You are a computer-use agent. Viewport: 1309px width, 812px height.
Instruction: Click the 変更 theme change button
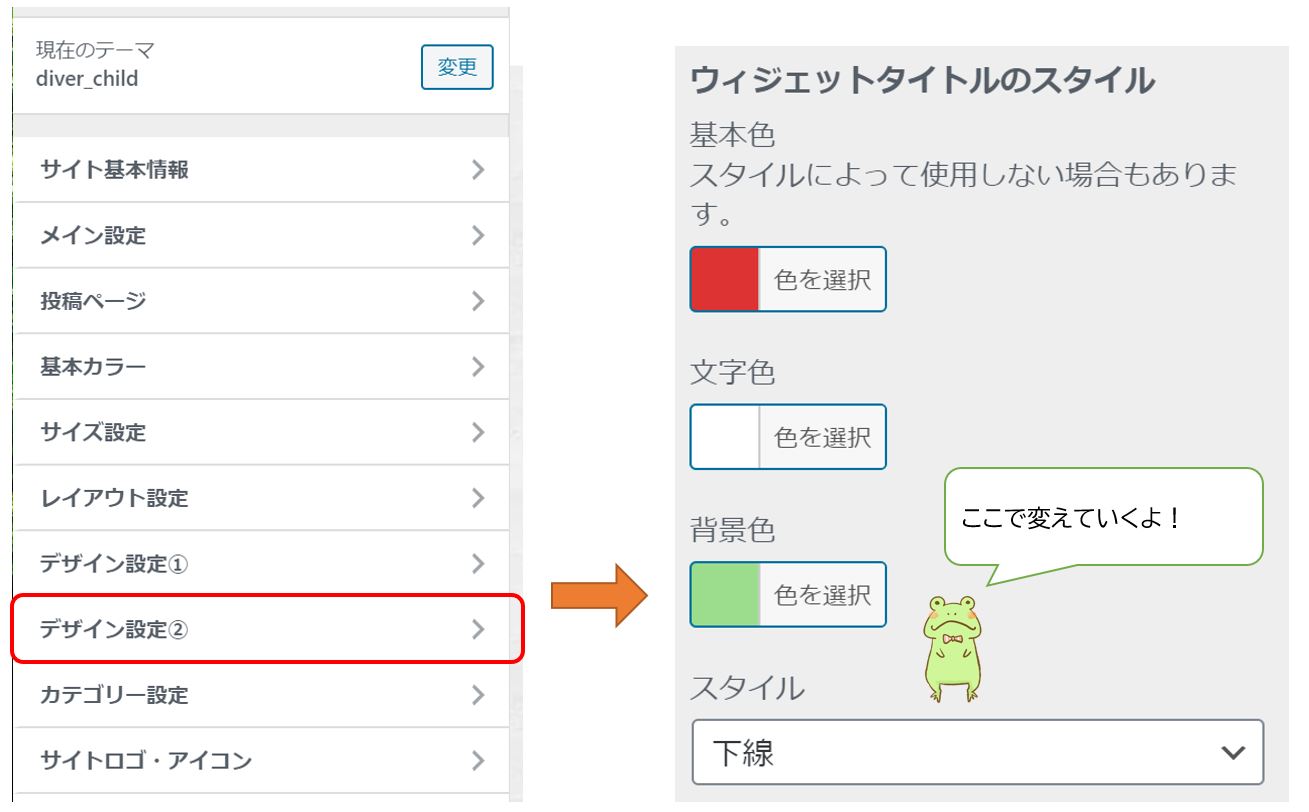click(457, 67)
